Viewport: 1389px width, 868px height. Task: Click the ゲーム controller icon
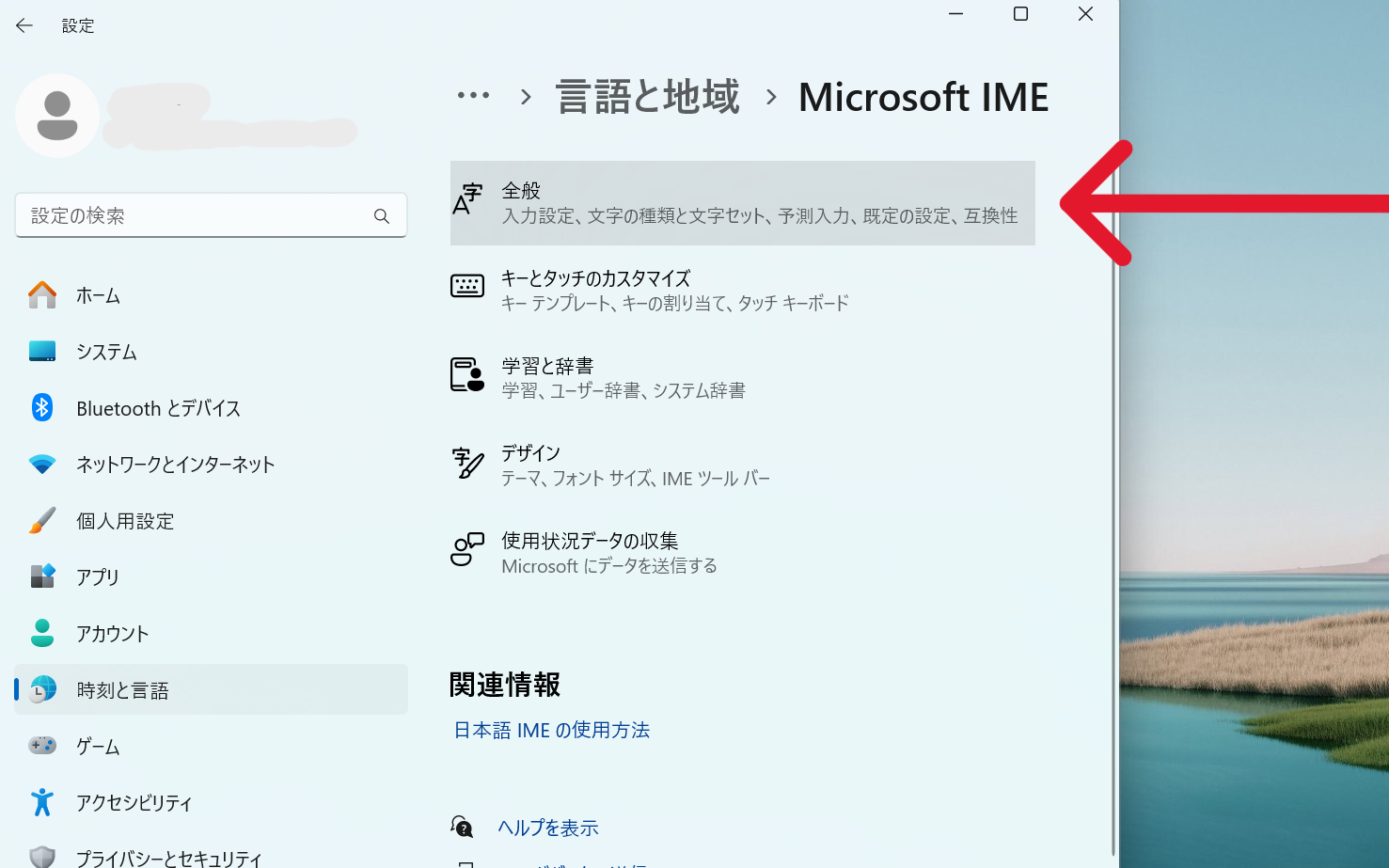(42, 746)
